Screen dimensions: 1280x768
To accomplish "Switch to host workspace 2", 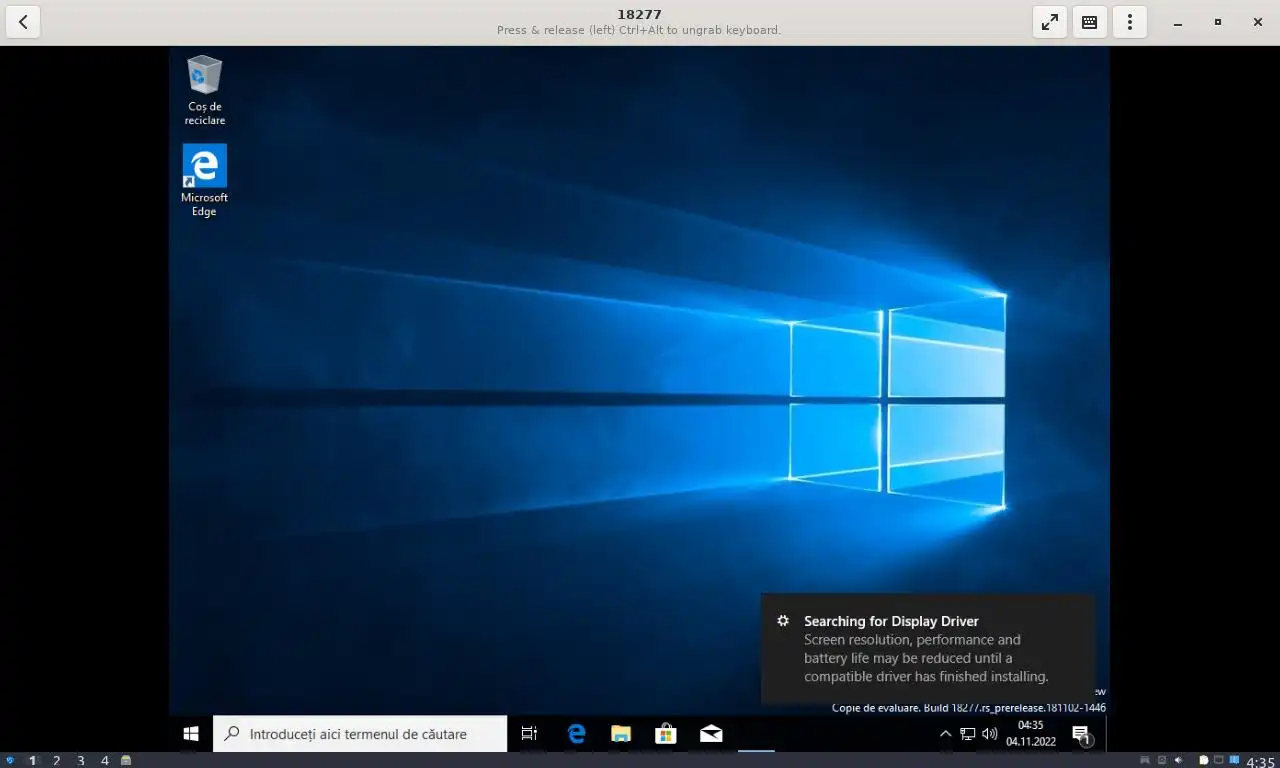I will point(57,760).
